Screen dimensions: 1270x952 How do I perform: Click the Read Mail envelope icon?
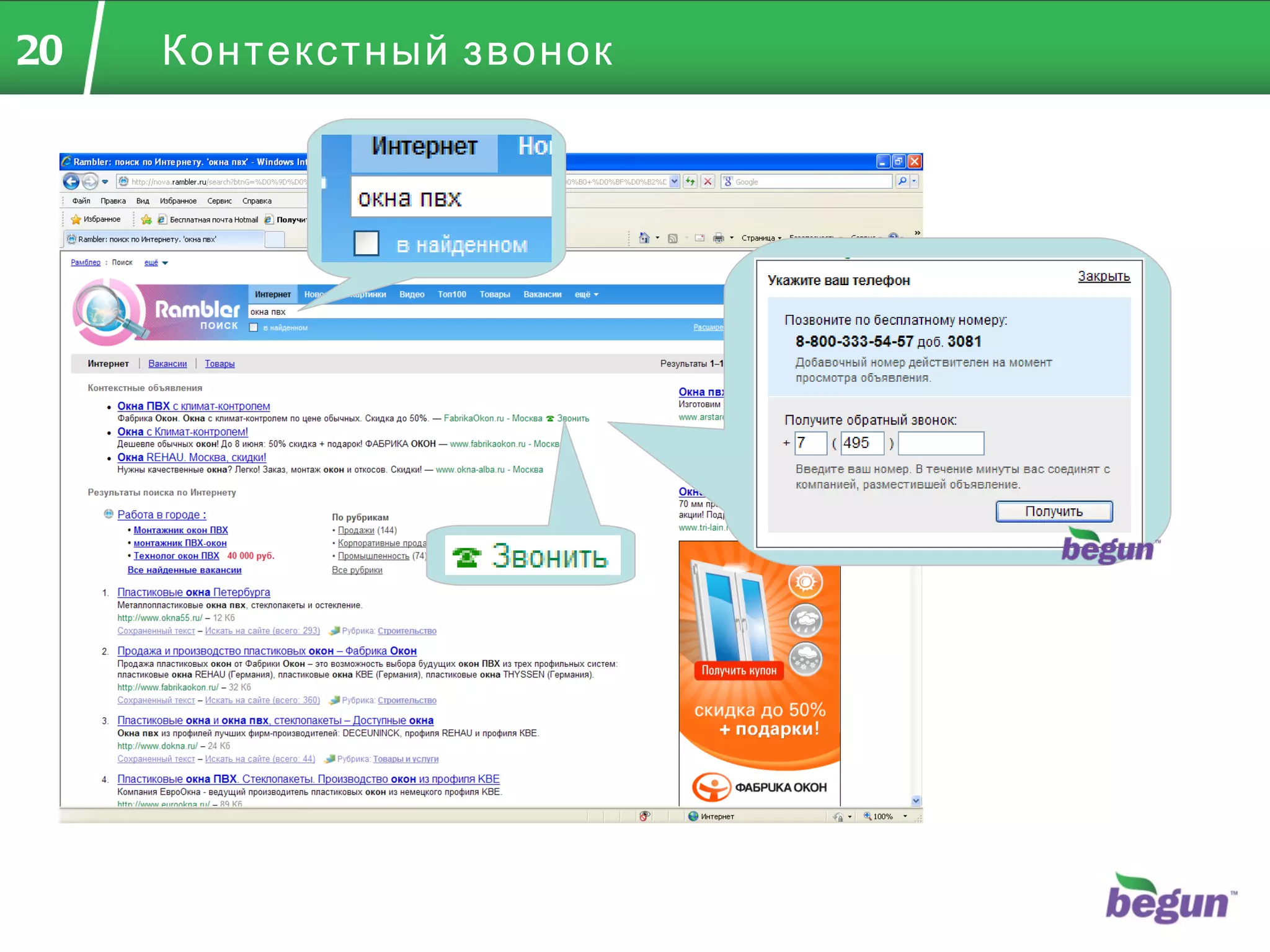(699, 238)
